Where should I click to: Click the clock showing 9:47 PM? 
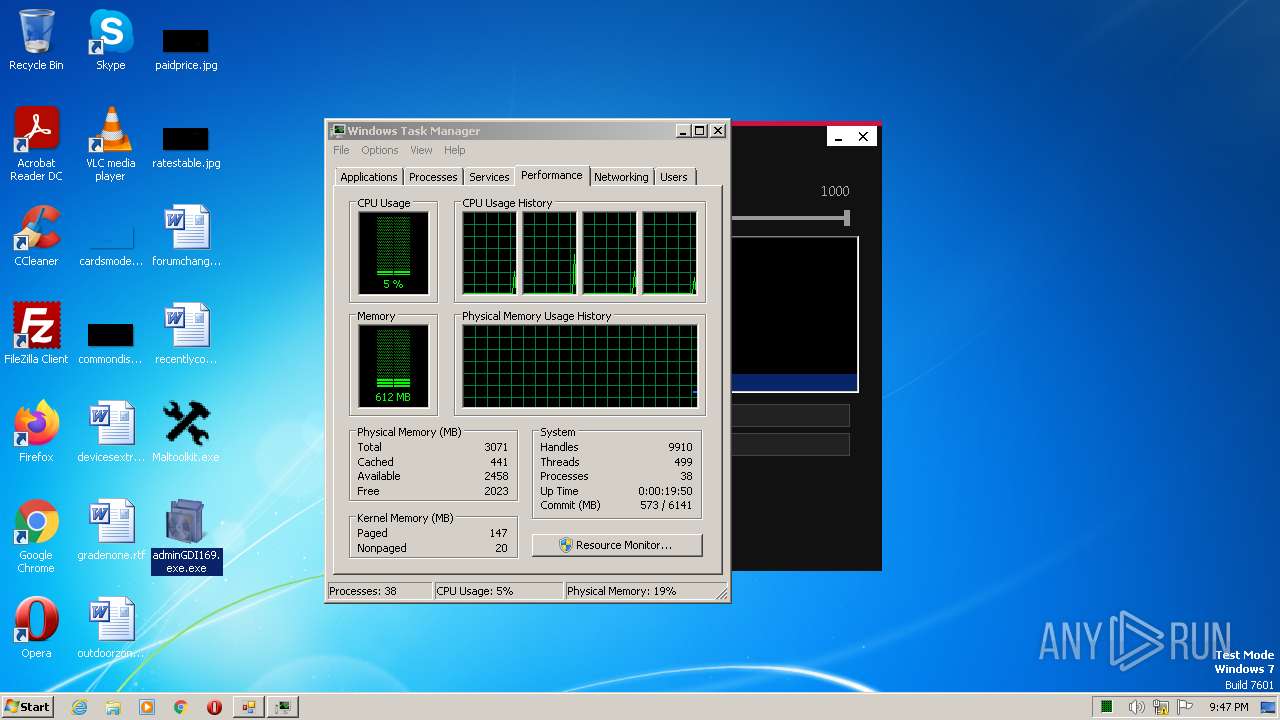coord(1228,707)
